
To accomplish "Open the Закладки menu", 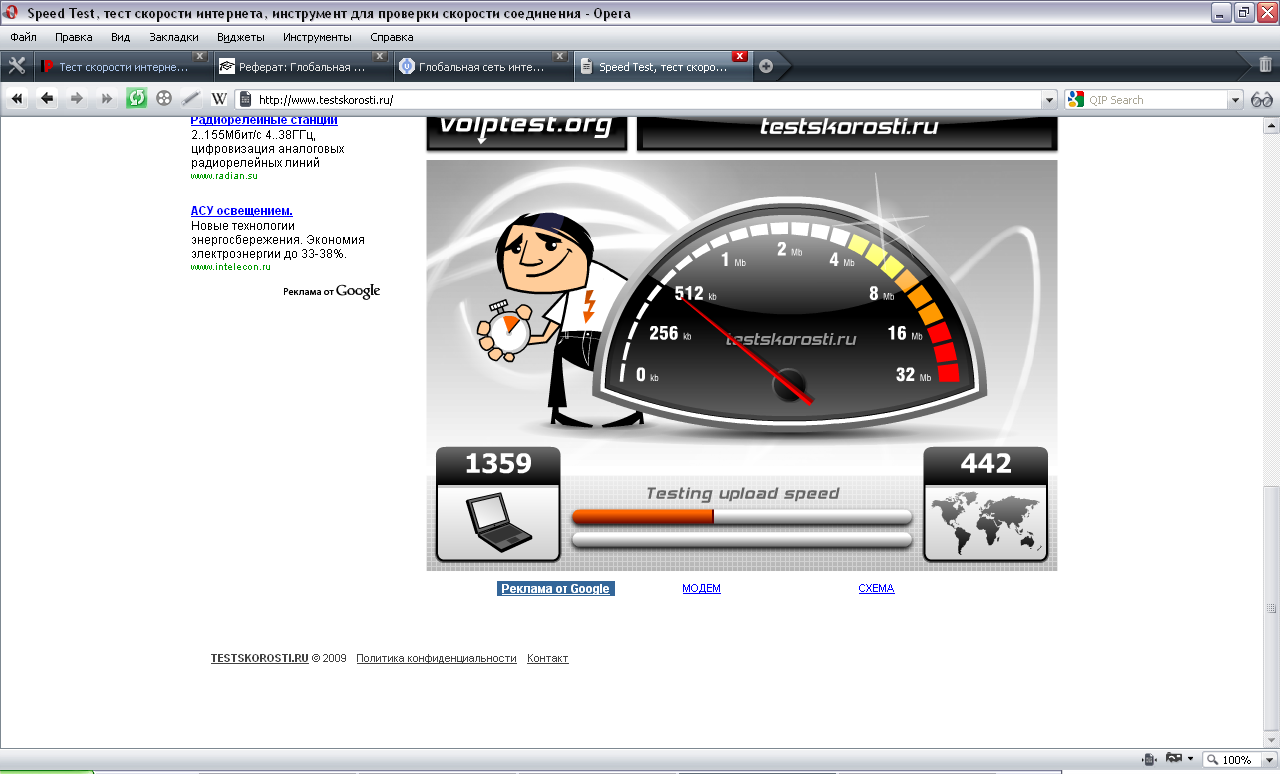I will point(174,37).
